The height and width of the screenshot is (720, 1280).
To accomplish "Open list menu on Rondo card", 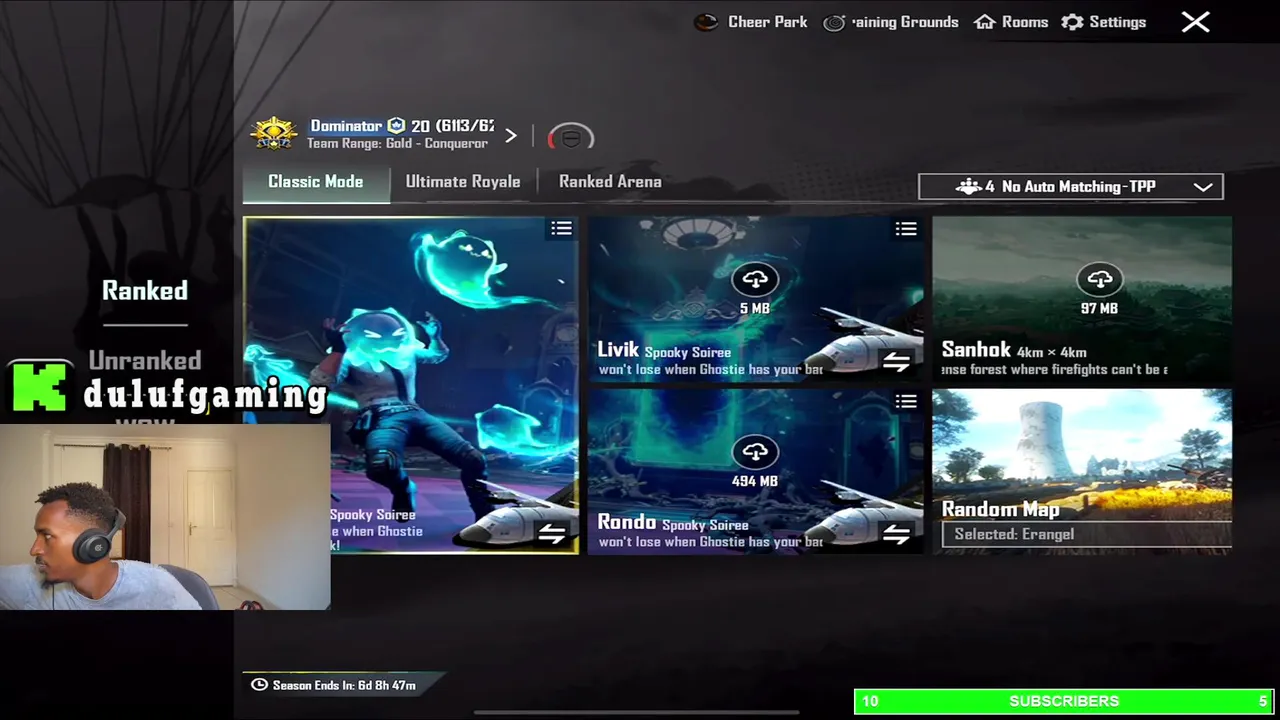I will click(x=906, y=401).
